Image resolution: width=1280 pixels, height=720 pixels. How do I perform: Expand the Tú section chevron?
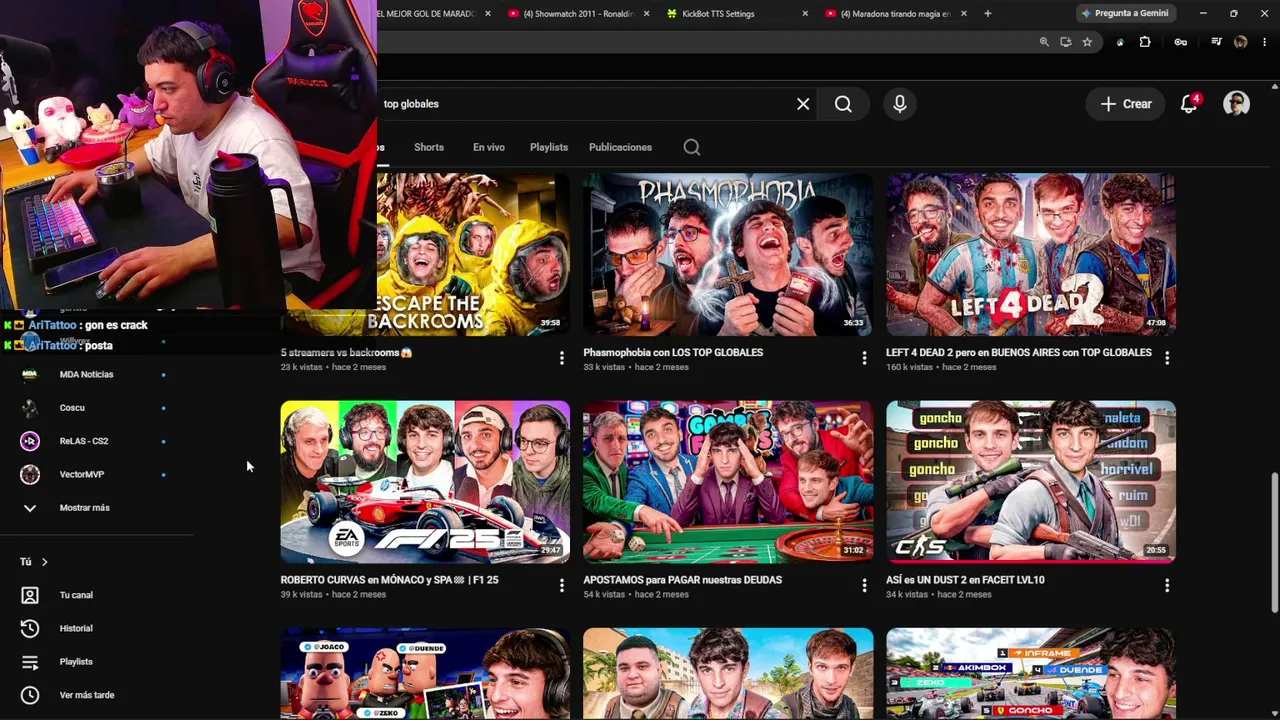44,562
